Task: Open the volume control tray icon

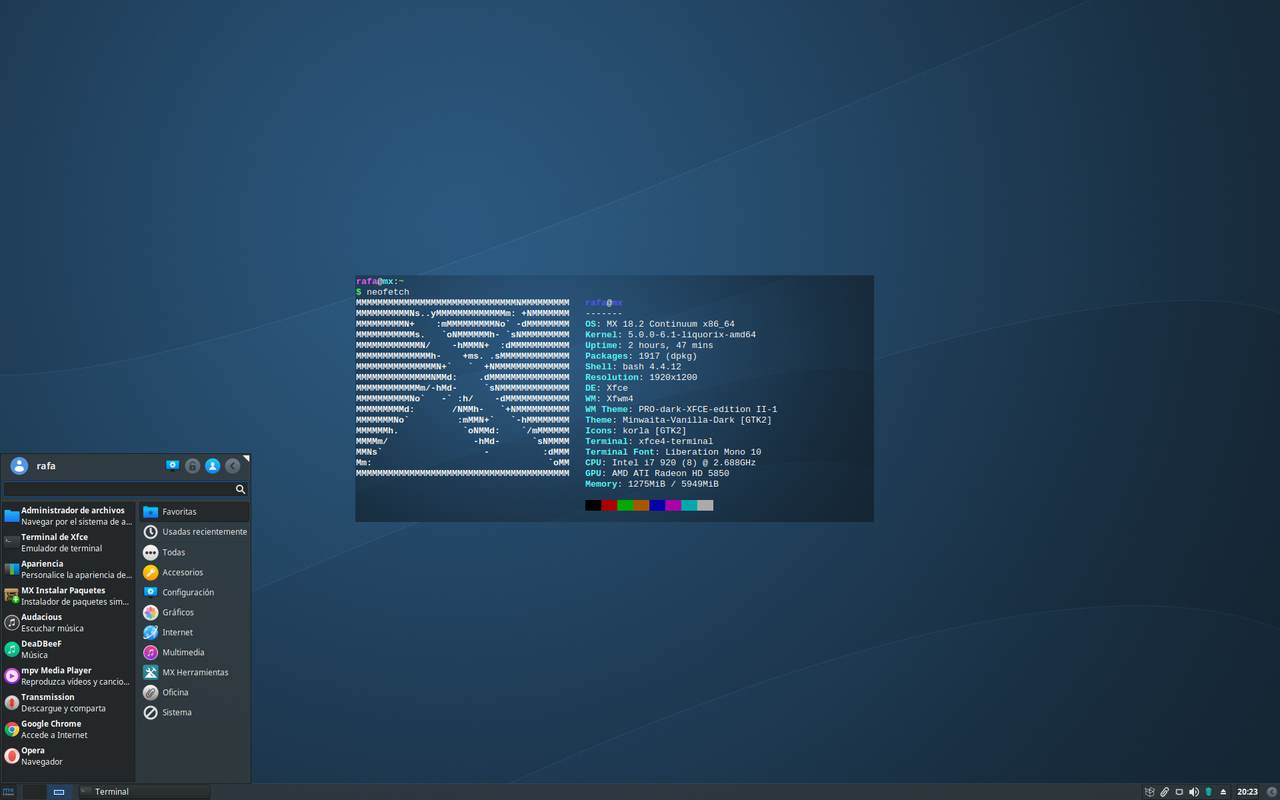Action: click(1194, 792)
